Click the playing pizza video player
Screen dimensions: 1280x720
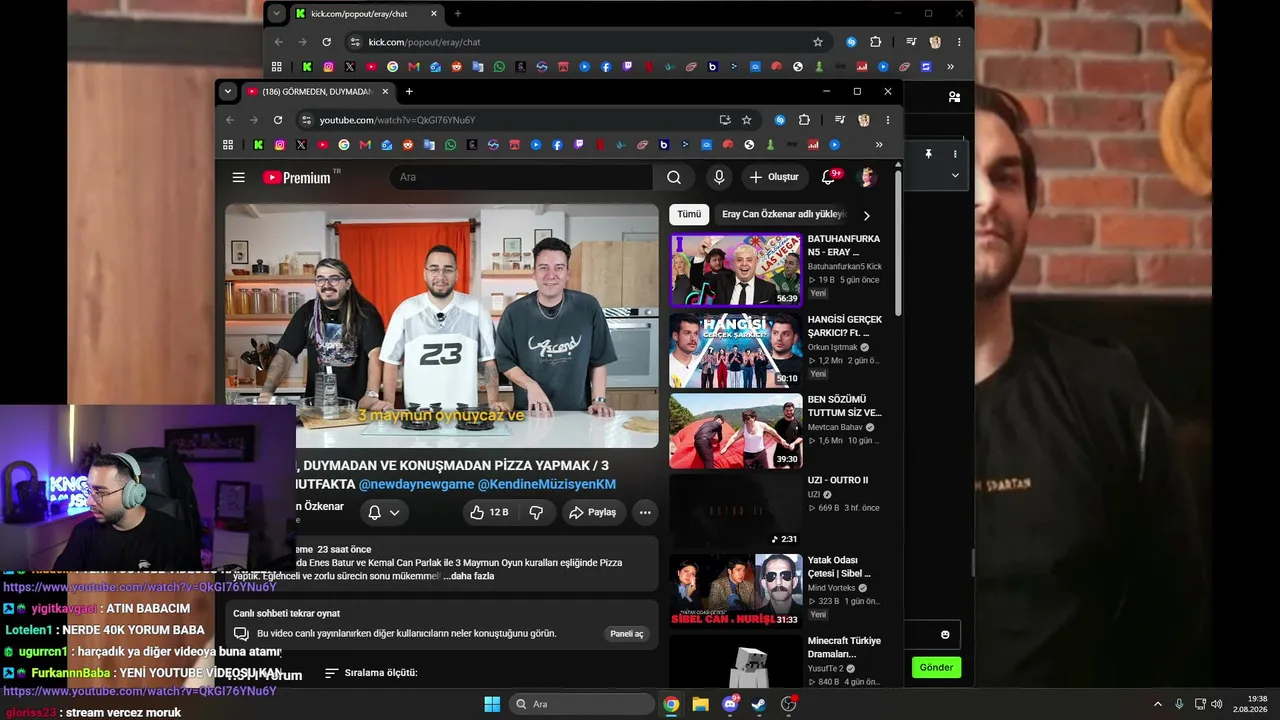(x=442, y=326)
